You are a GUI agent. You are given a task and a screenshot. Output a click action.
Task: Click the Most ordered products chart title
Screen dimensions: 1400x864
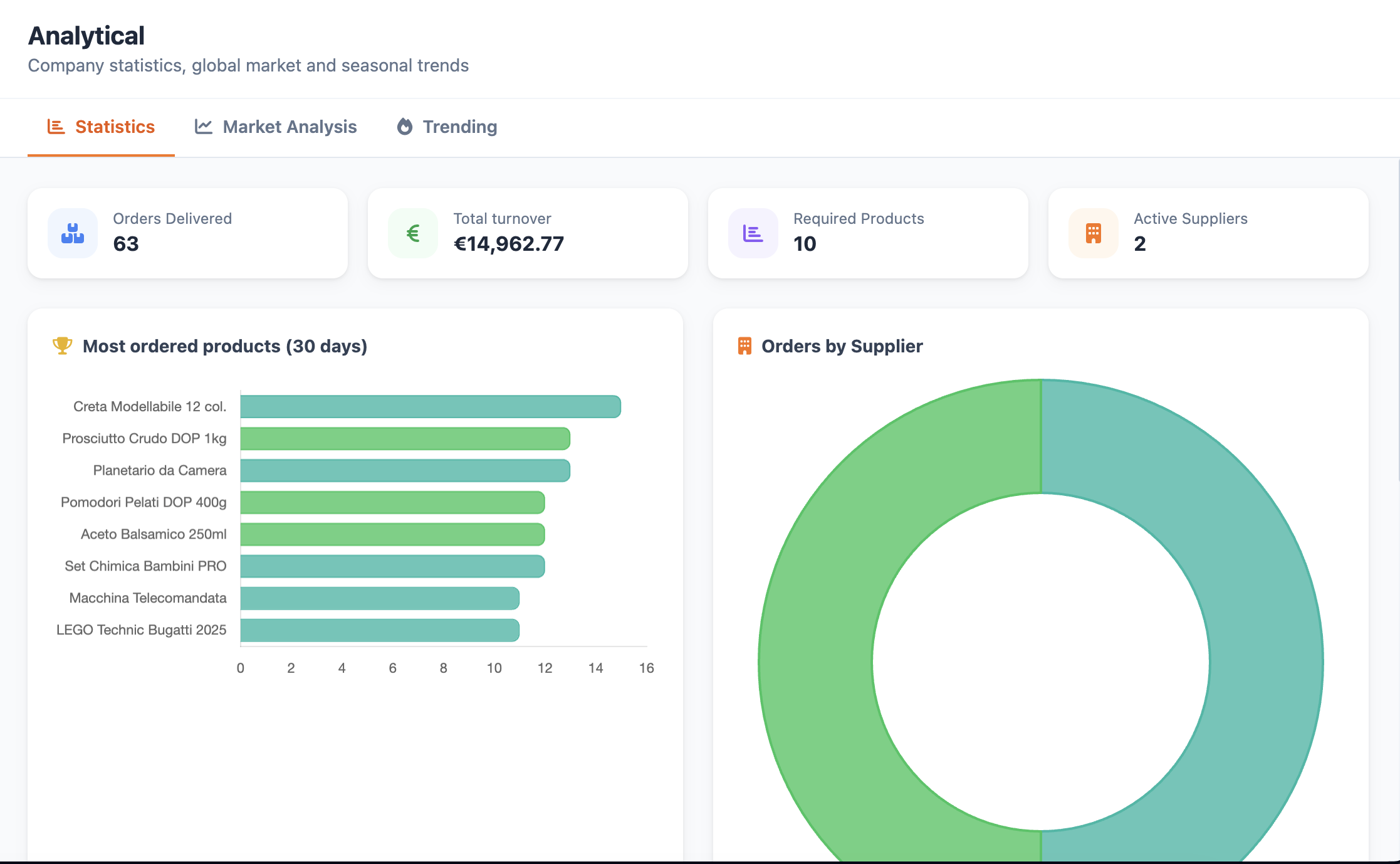click(x=225, y=345)
